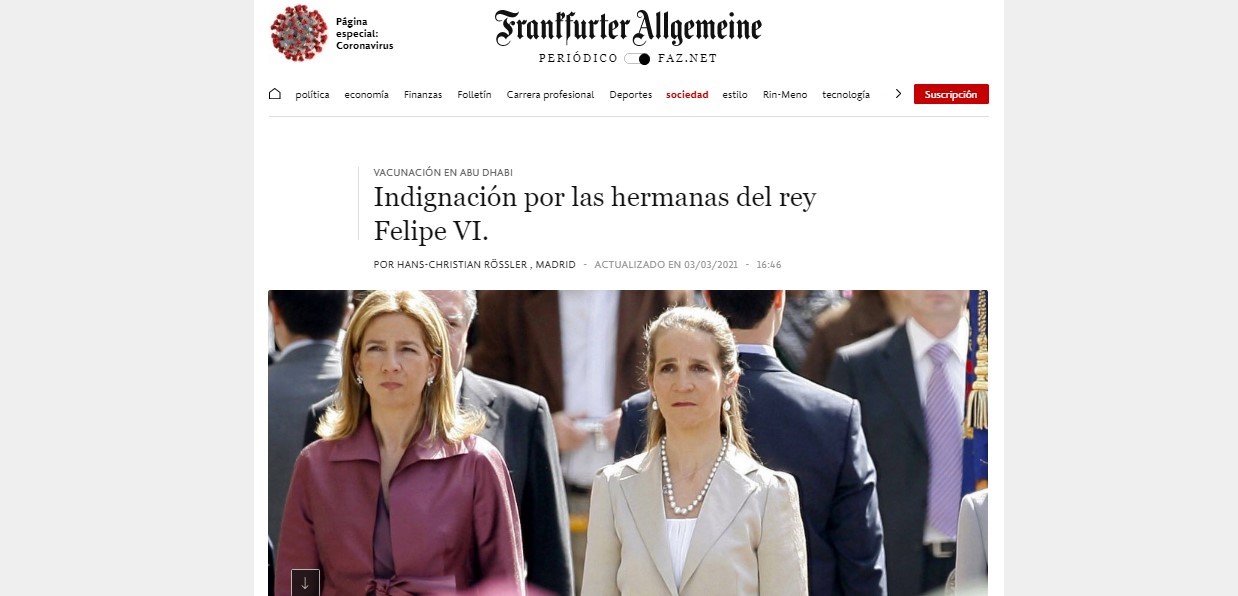The width and height of the screenshot is (1238, 596).
Task: Open the Folletín section
Action: pos(474,95)
